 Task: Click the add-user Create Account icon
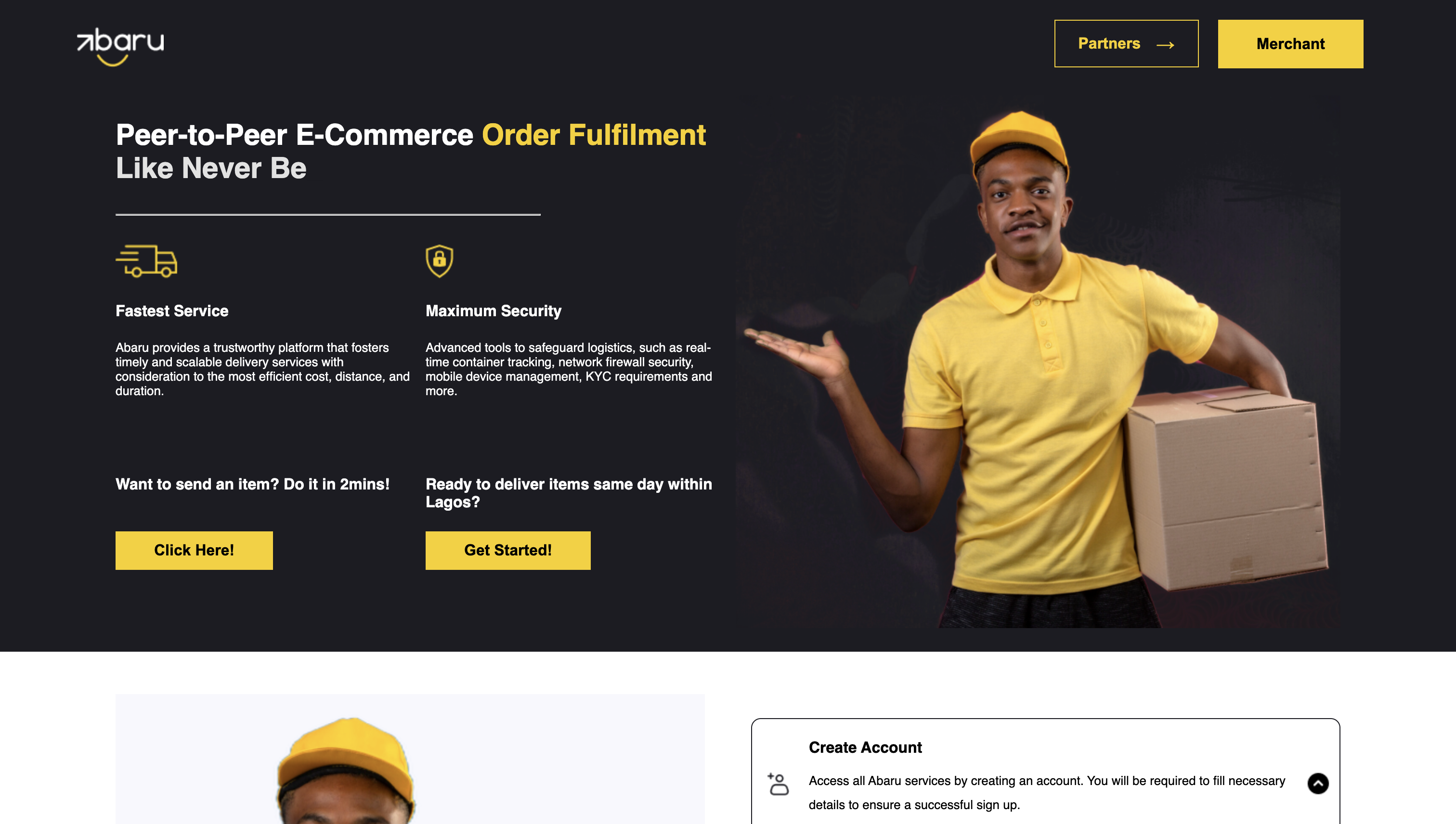tap(779, 784)
